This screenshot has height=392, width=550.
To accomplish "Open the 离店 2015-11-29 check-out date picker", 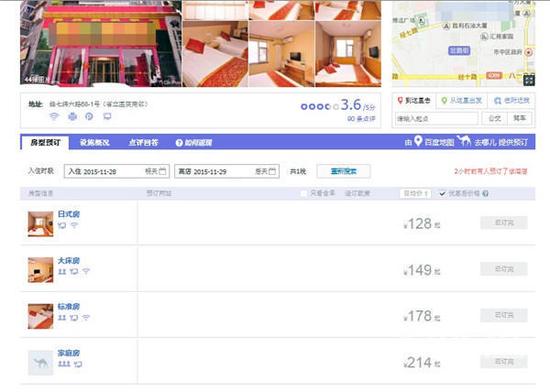I will [227, 171].
